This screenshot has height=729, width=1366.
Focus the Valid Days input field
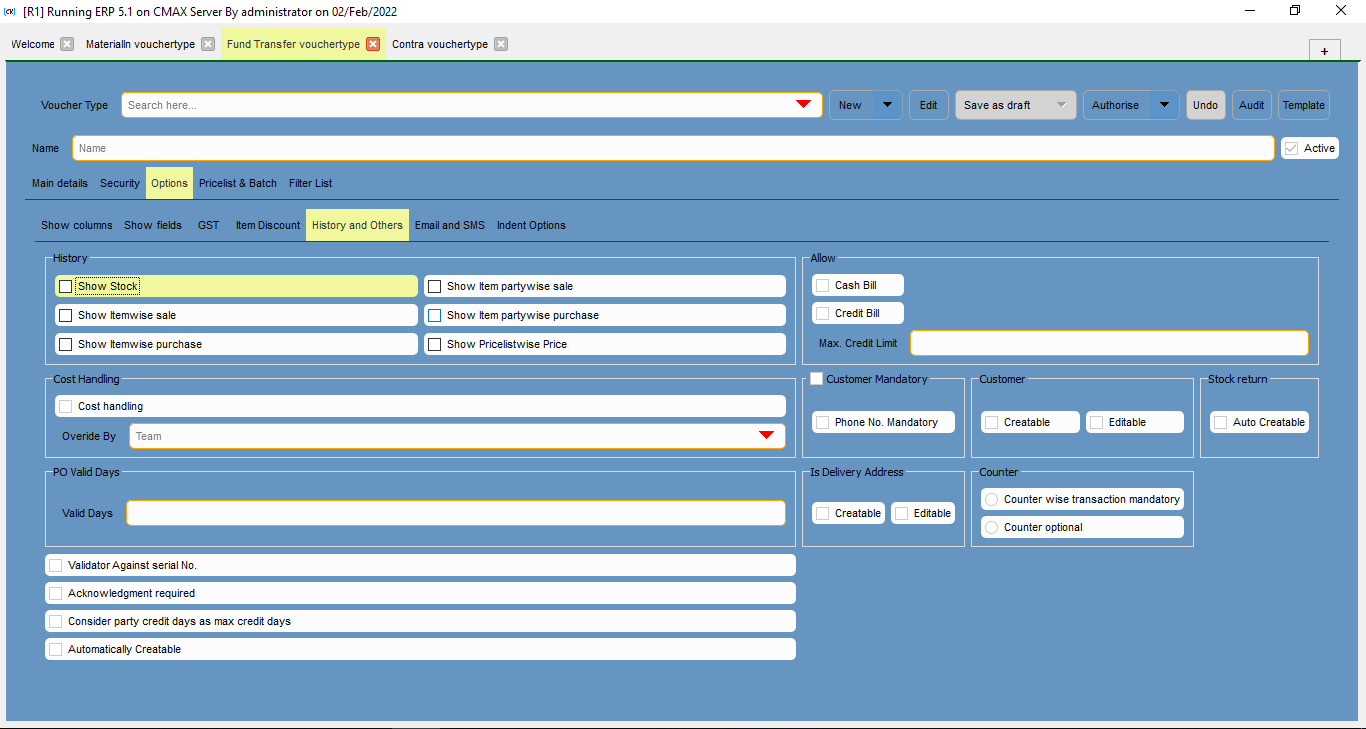click(455, 513)
